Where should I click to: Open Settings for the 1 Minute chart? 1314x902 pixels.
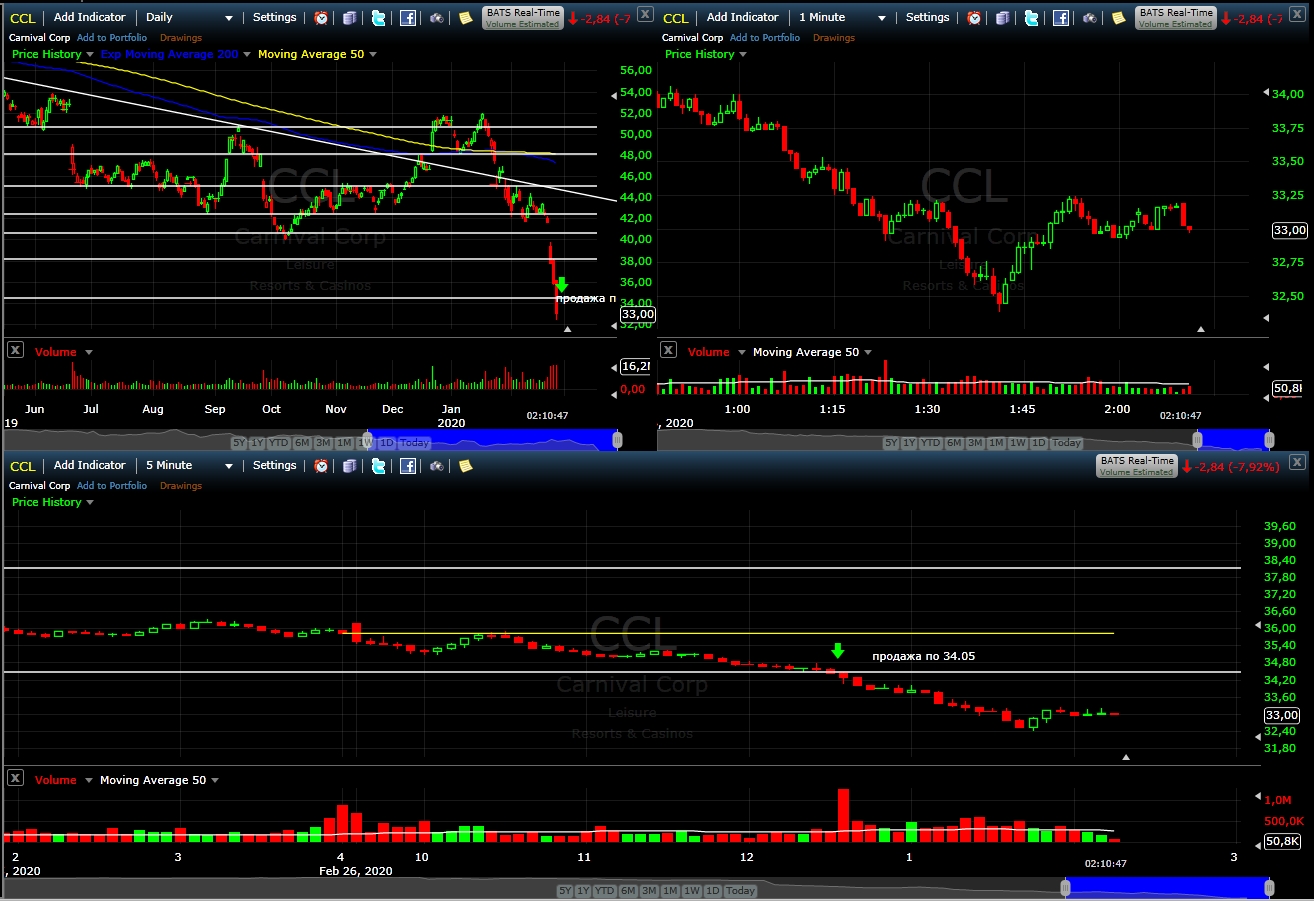pos(927,18)
